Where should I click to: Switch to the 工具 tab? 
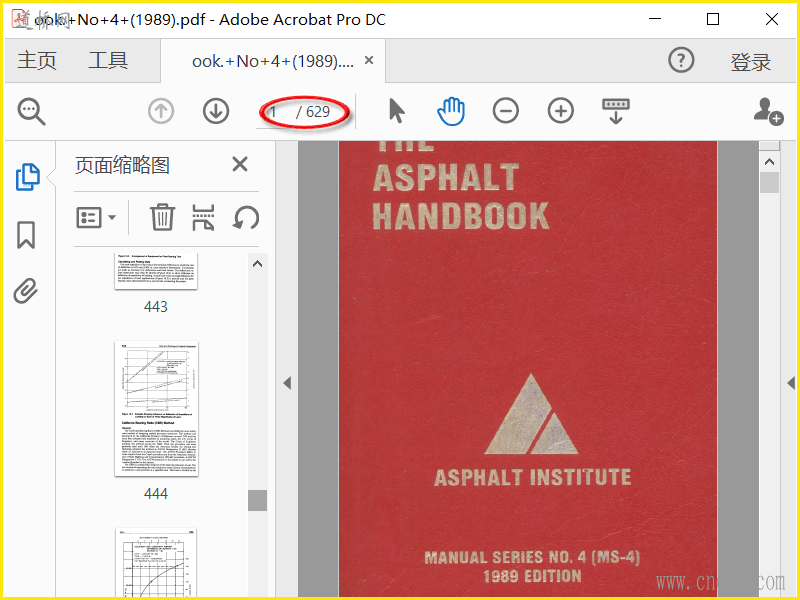pyautogui.click(x=108, y=61)
